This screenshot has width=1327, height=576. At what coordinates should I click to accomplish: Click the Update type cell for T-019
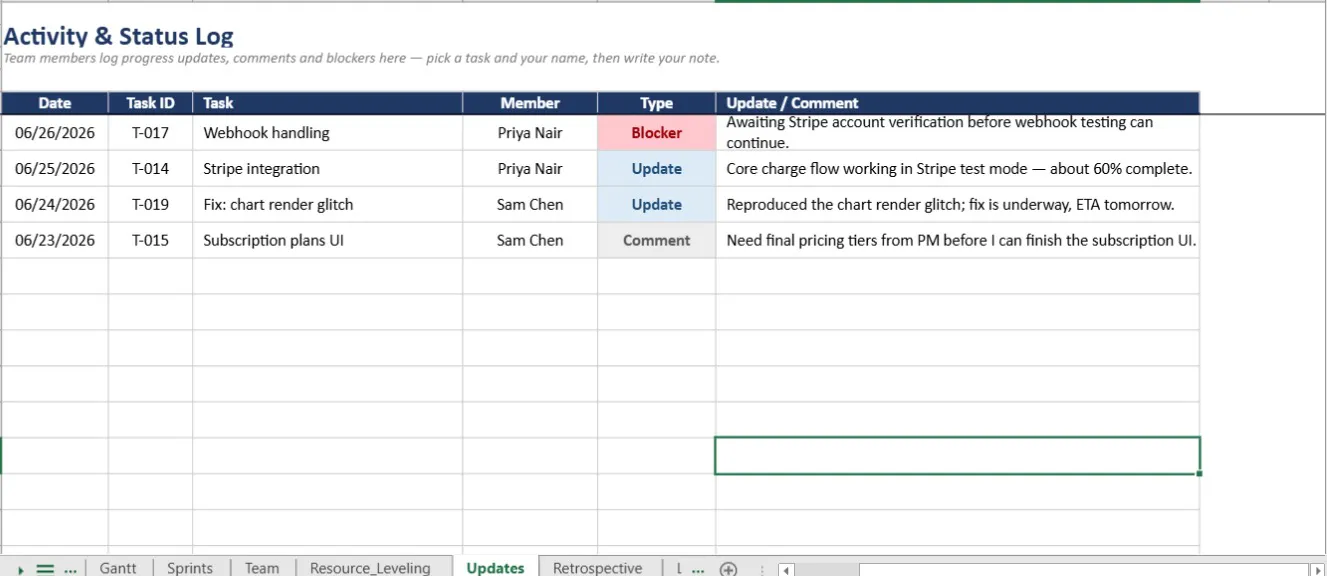656,205
